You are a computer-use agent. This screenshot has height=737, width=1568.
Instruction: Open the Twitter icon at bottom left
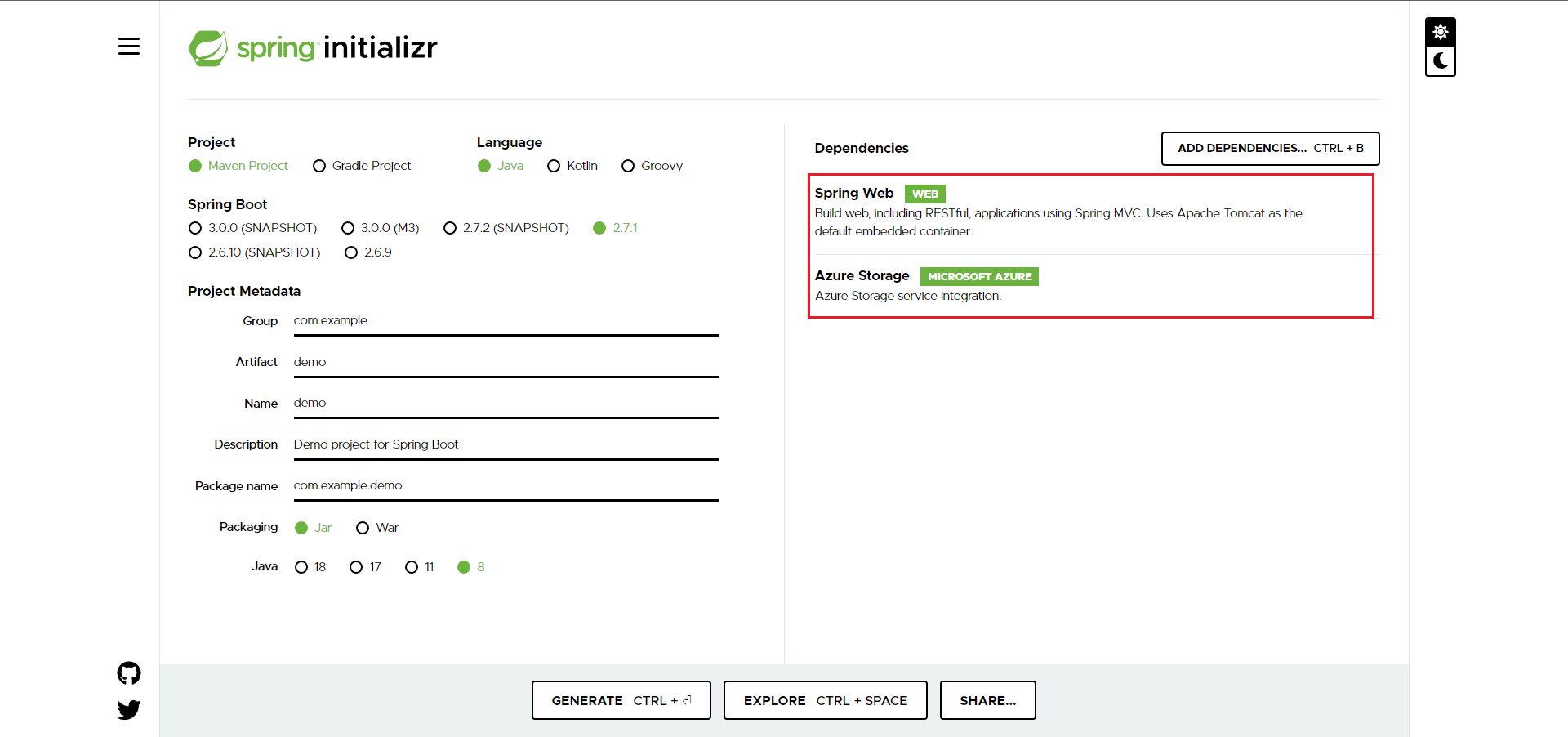point(128,710)
